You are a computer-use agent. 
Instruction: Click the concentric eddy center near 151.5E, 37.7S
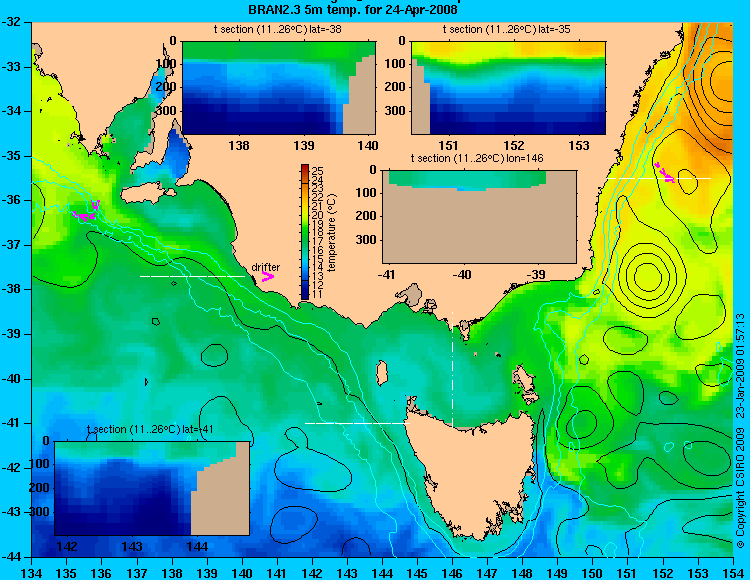[x=647, y=276]
